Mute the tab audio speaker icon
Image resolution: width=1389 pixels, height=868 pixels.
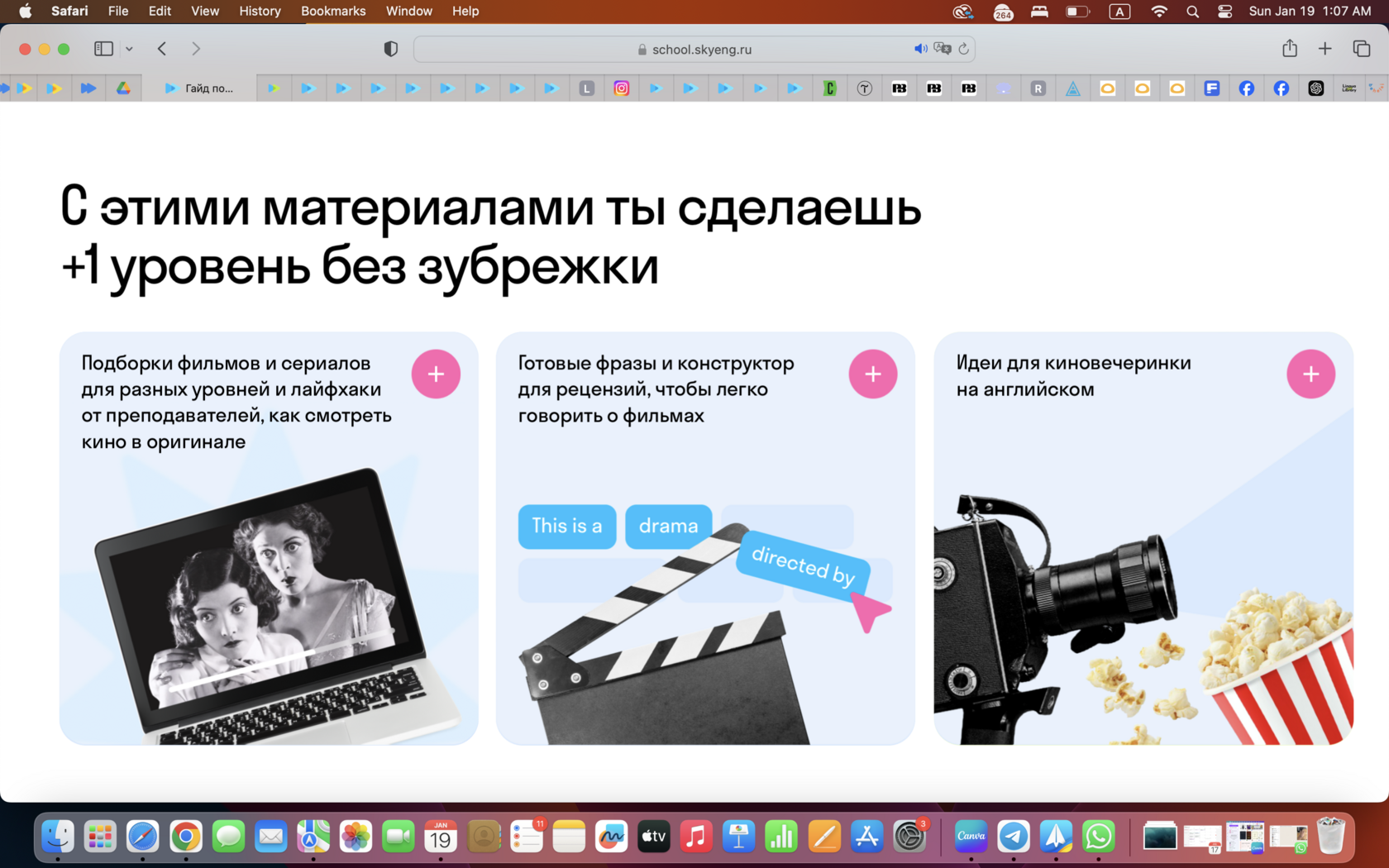[x=919, y=49]
